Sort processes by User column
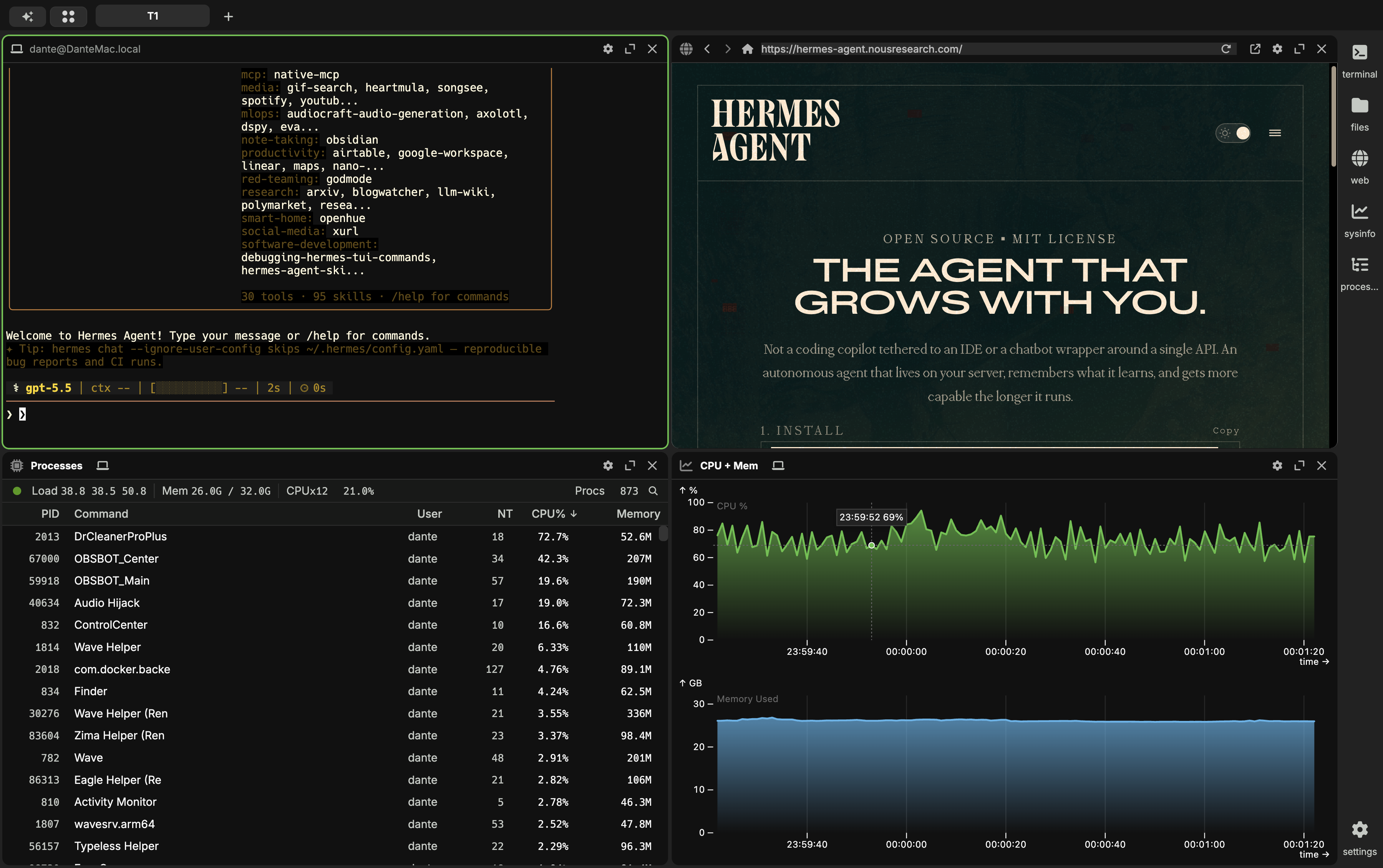 [429, 514]
